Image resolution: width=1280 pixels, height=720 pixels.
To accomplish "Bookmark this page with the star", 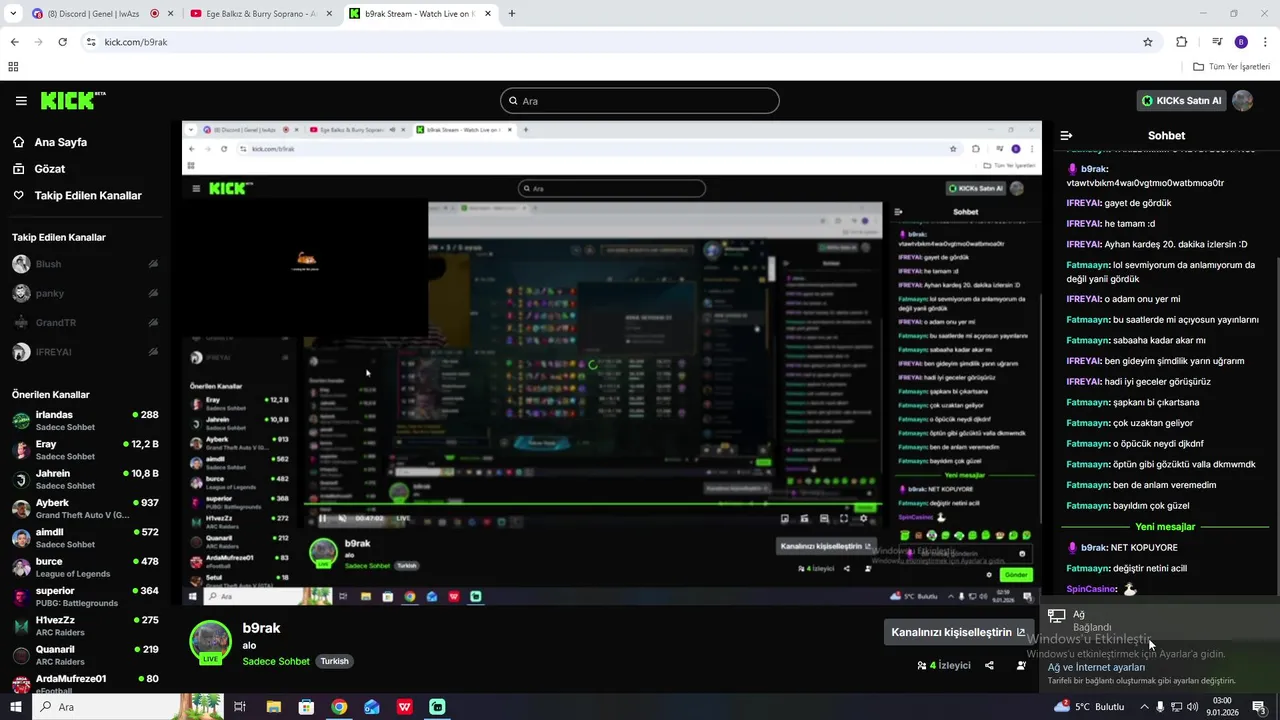I will [x=1148, y=42].
